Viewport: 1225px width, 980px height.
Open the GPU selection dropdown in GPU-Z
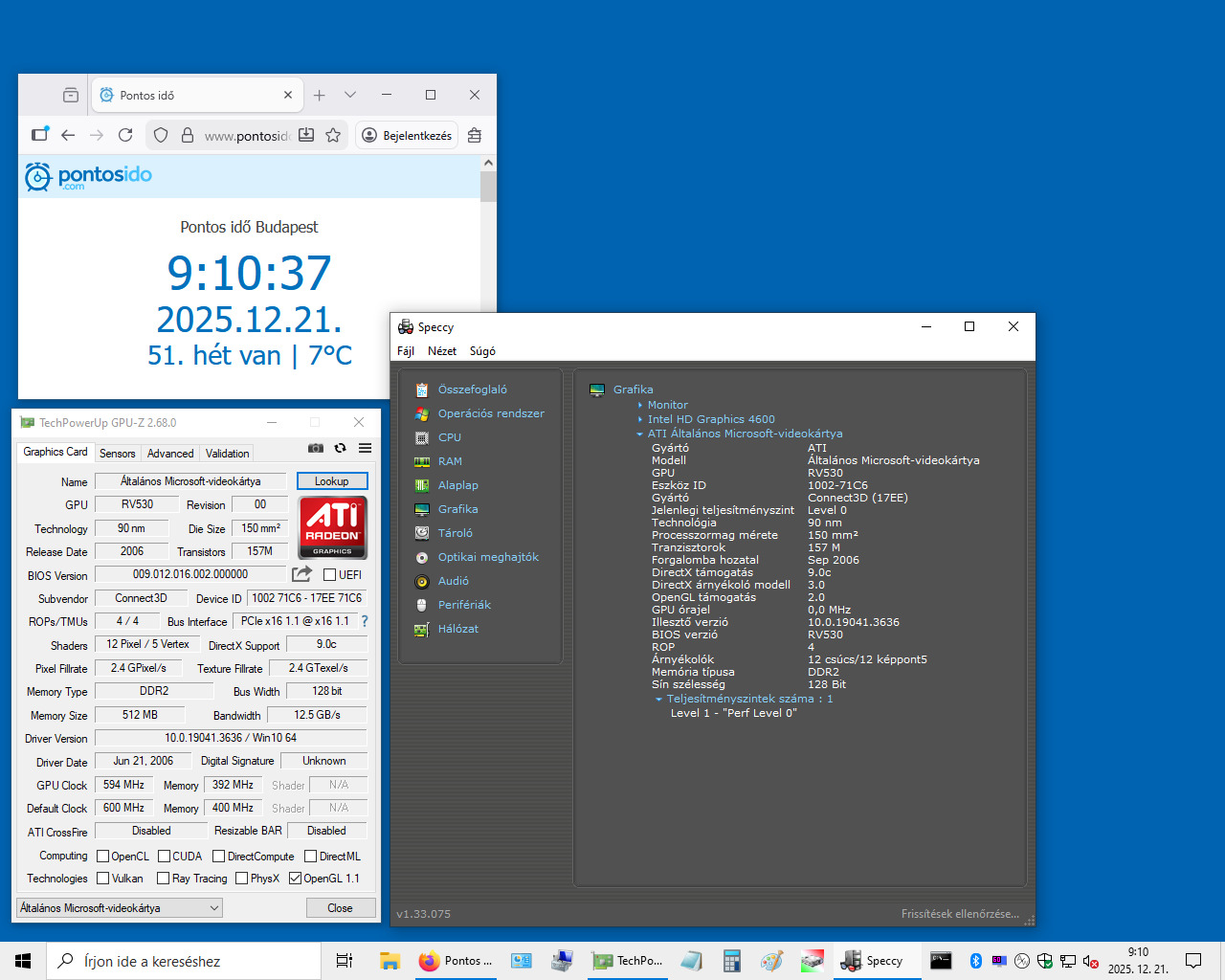click(120, 908)
